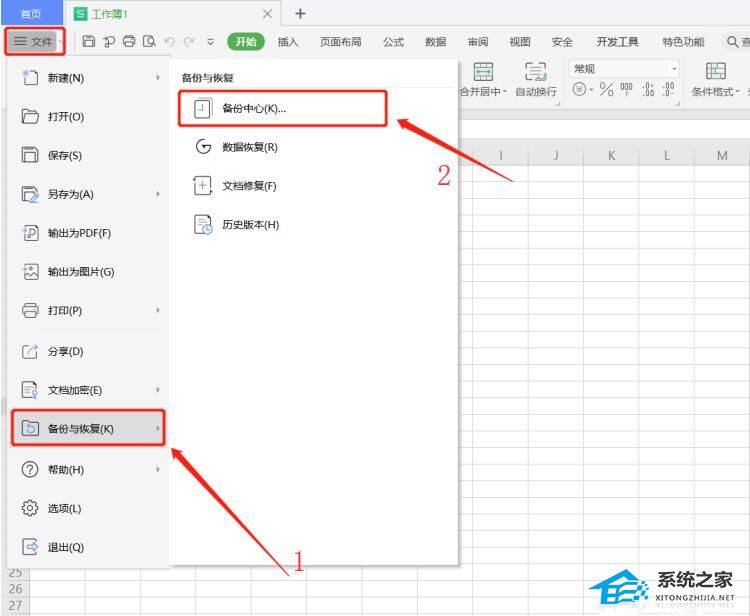This screenshot has width=750, height=616.
Task: Expand the quick access toolbar dropdown
Action: click(210, 42)
